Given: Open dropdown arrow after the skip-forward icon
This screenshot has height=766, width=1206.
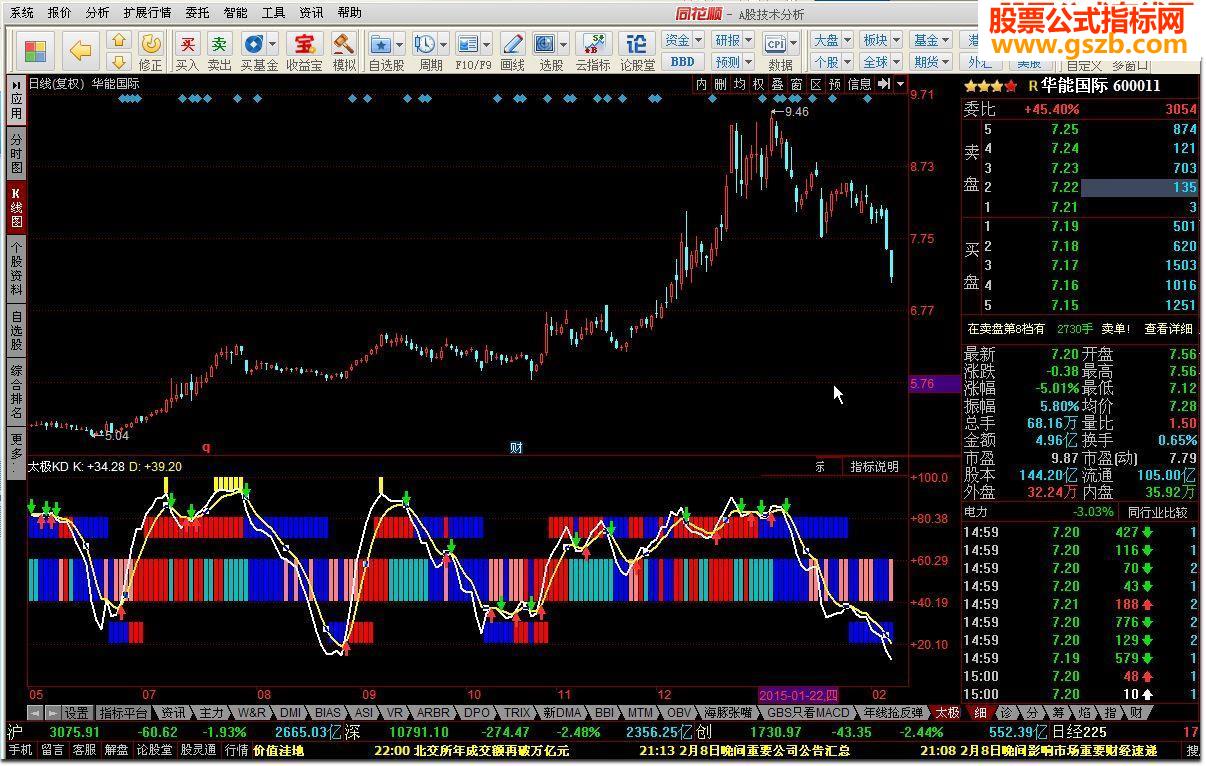Looking at the screenshot, I should (901, 85).
